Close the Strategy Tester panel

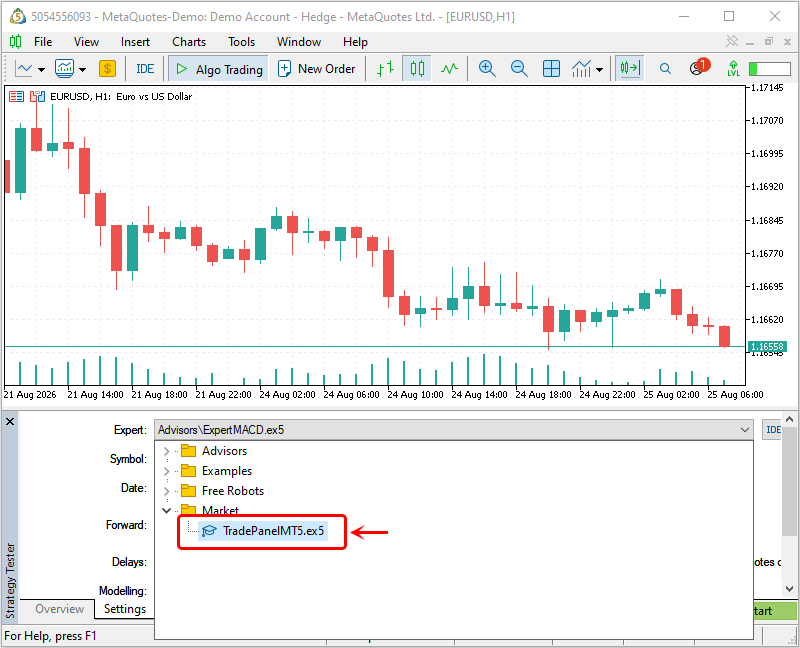pyautogui.click(x=10, y=421)
